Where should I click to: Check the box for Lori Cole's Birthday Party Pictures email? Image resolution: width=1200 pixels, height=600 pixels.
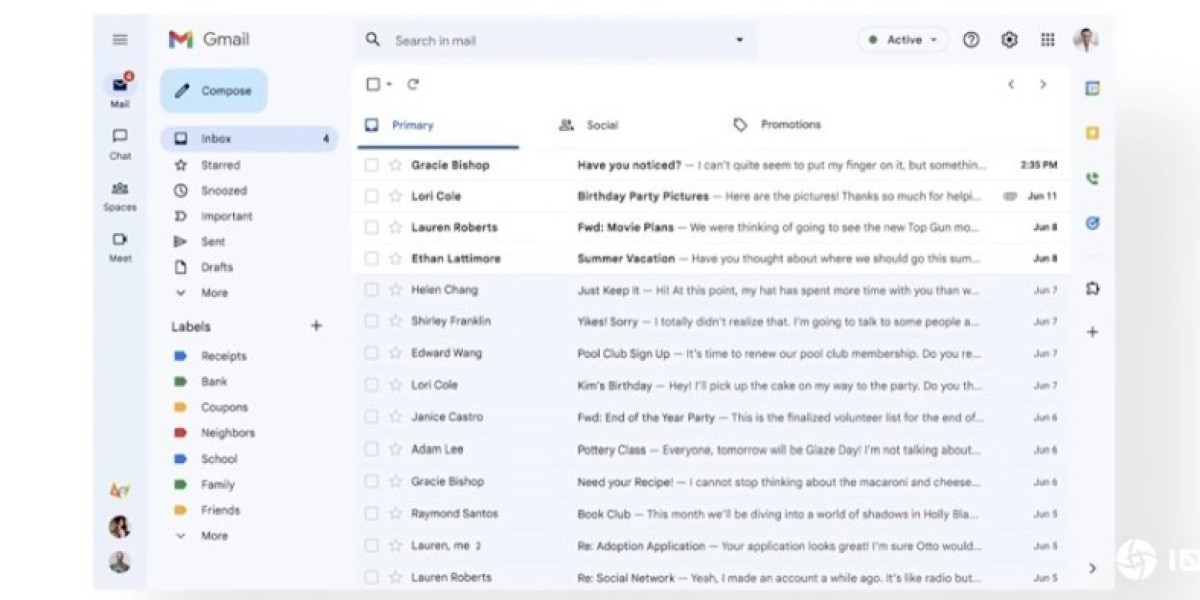click(x=371, y=196)
